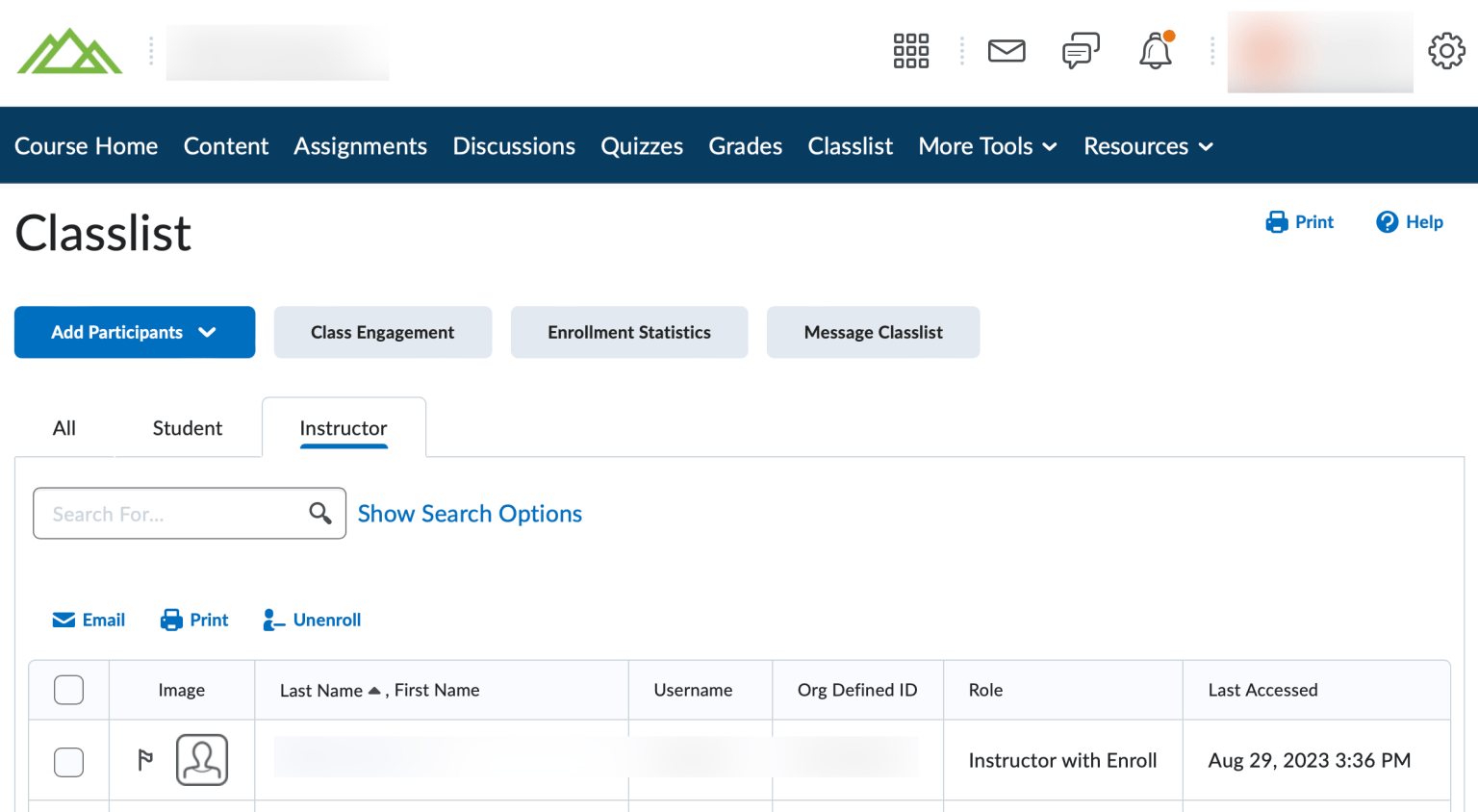This screenshot has height=812, width=1478.
Task: Expand the More Tools menu
Action: (x=988, y=146)
